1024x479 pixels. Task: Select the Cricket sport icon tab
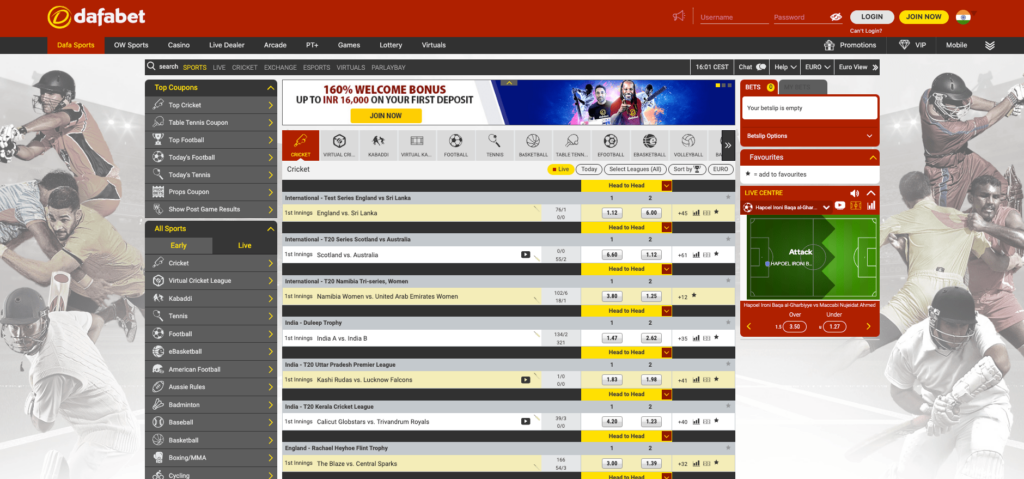point(300,145)
